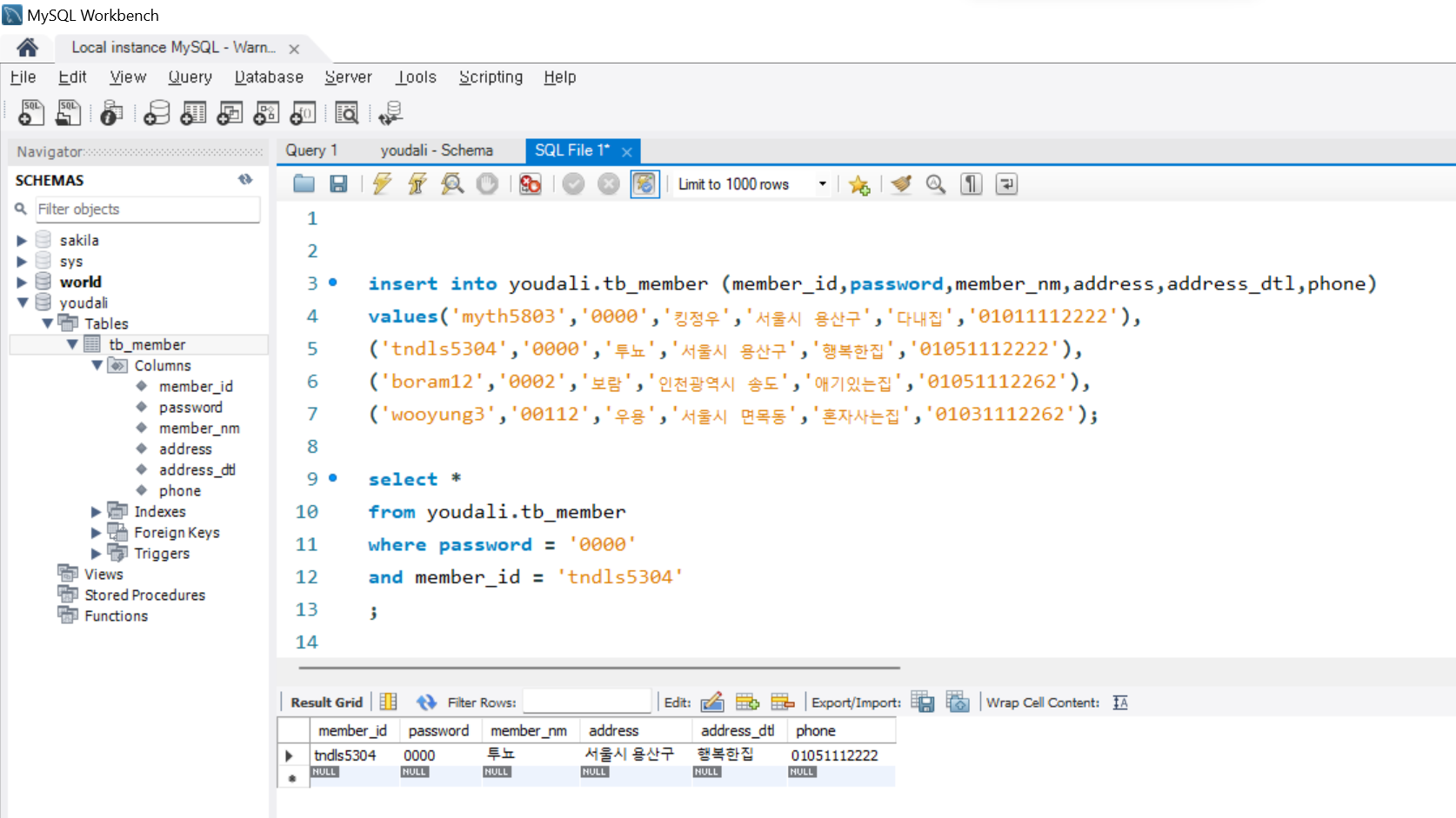Image resolution: width=1456 pixels, height=818 pixels.
Task: Close the Local instance MySQL connection tab
Action: click(x=294, y=50)
